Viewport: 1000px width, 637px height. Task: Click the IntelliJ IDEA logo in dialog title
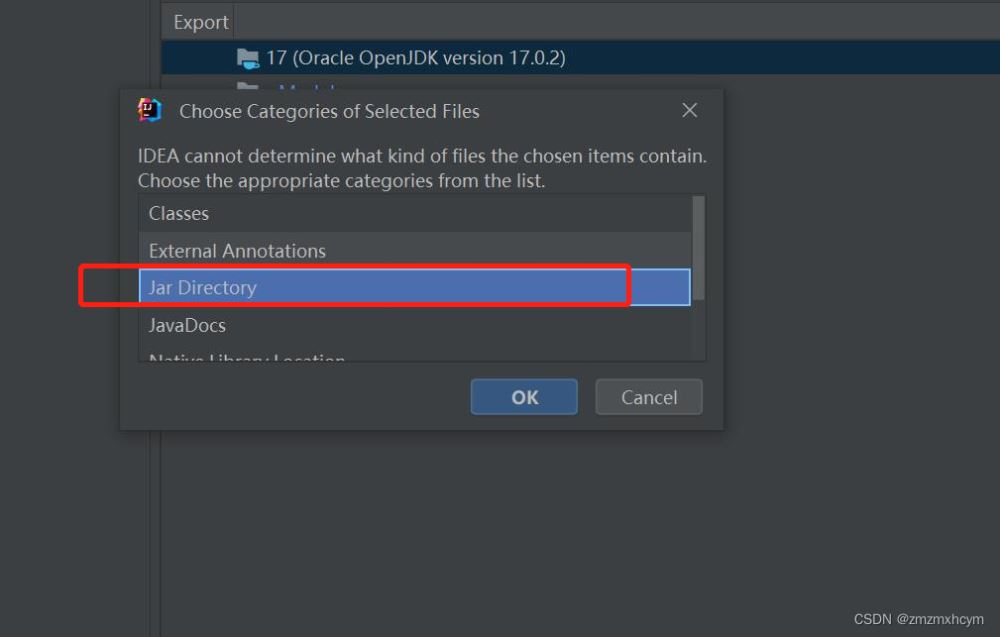click(x=149, y=110)
